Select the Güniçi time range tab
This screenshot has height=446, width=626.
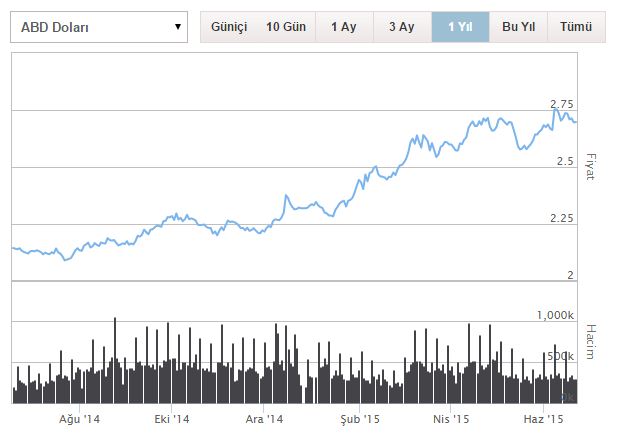pos(229,27)
